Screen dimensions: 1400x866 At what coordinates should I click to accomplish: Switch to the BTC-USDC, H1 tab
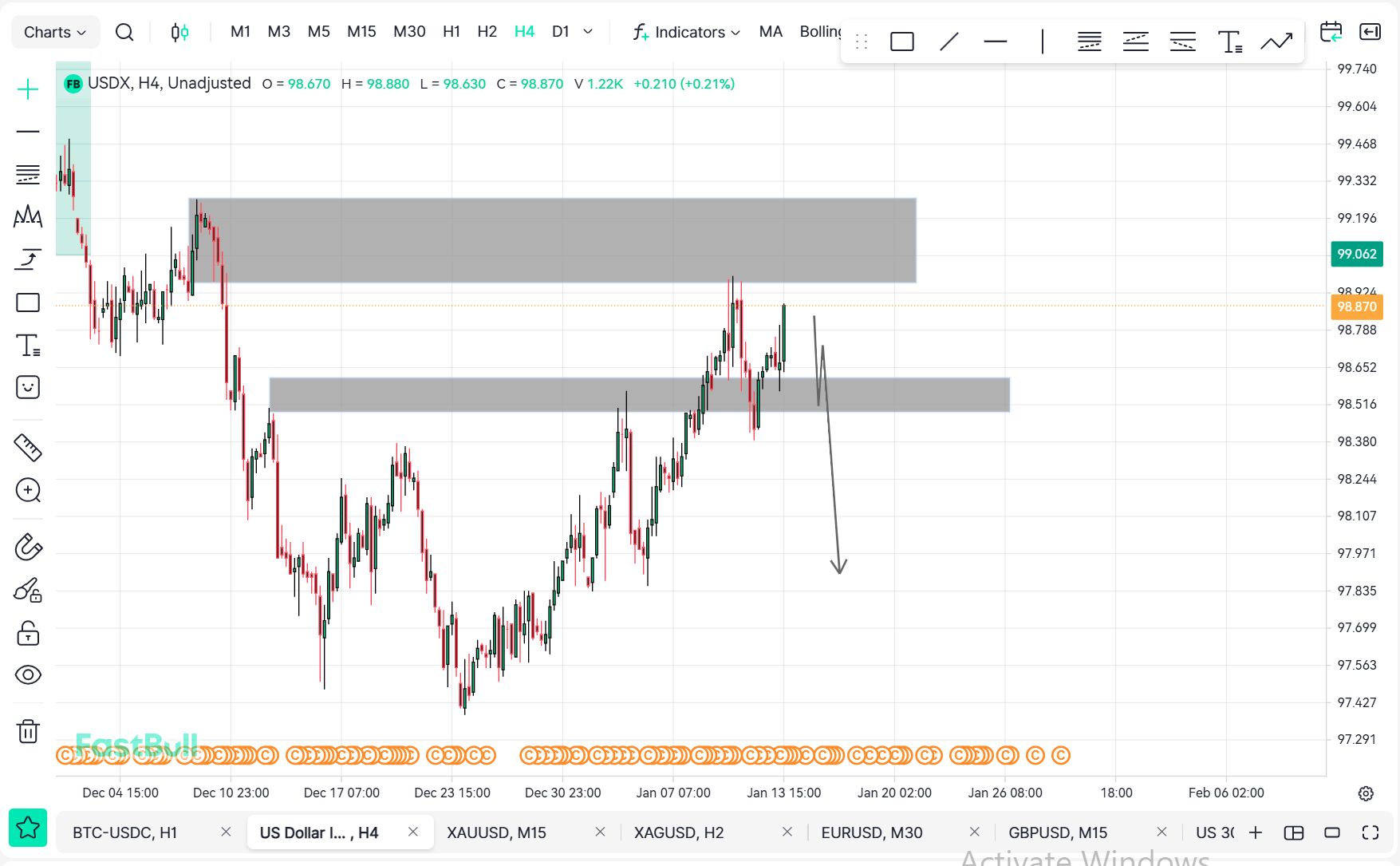click(125, 832)
